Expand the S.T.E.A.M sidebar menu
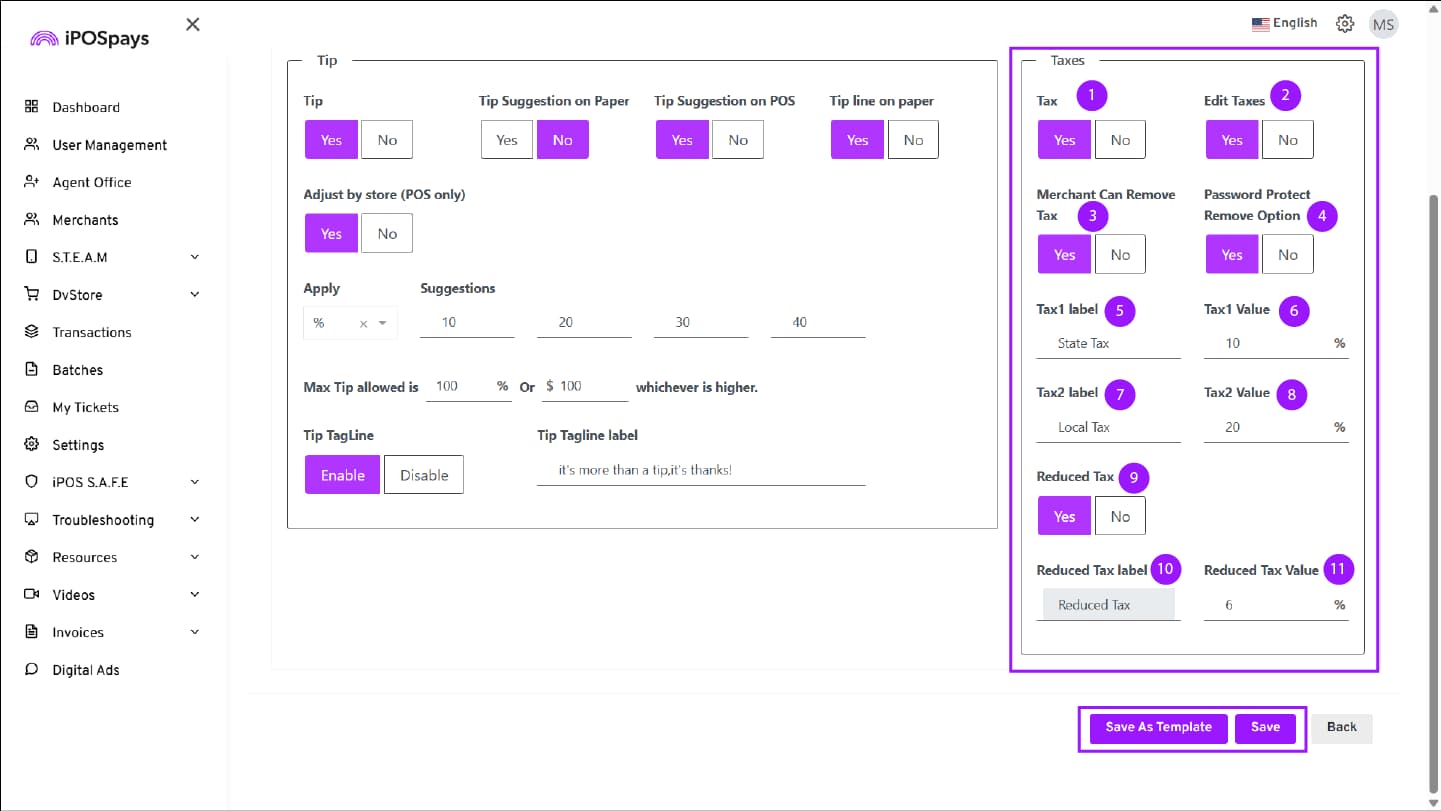The width and height of the screenshot is (1441, 811). [195, 257]
